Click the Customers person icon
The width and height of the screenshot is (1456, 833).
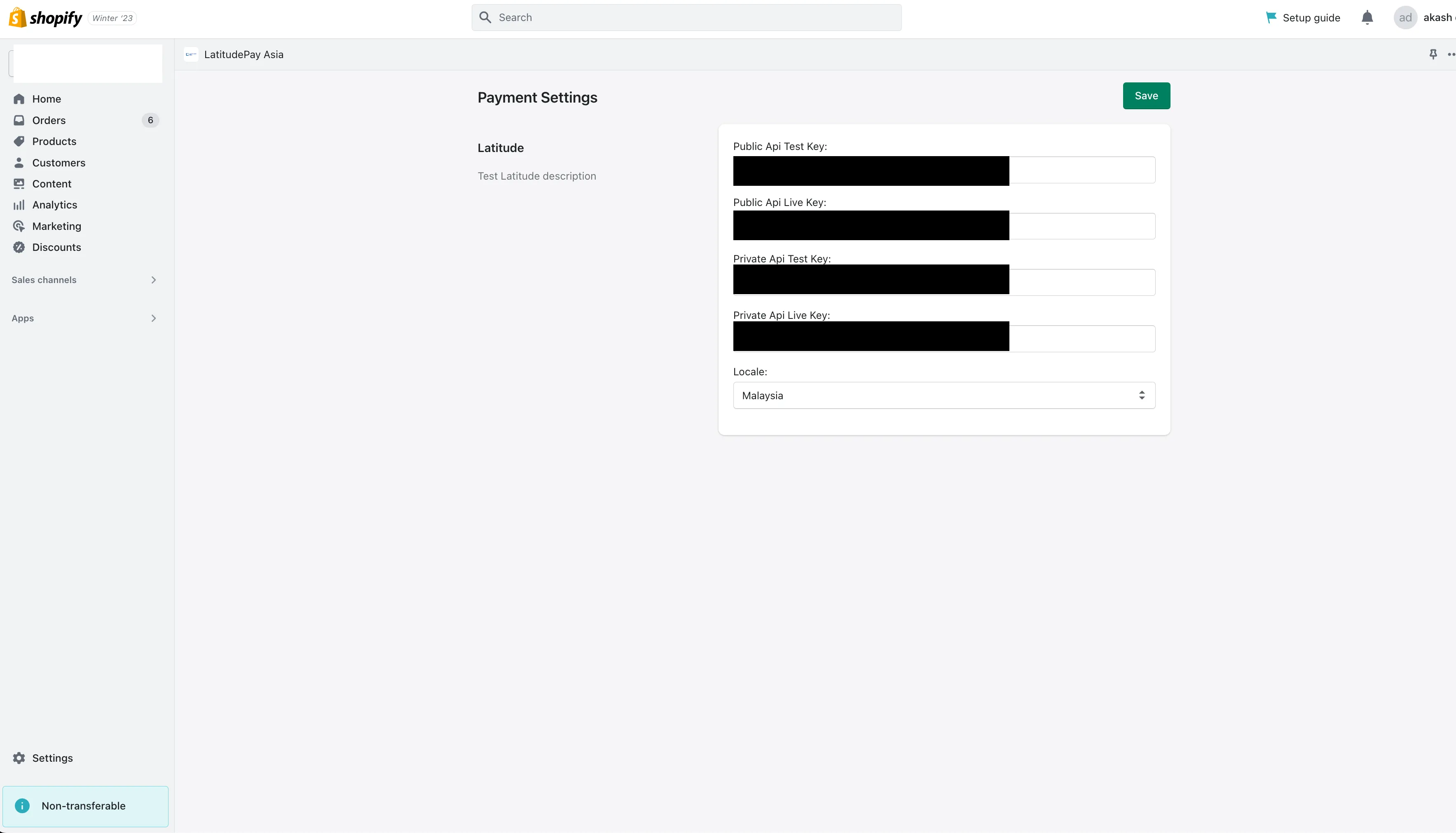click(19, 162)
